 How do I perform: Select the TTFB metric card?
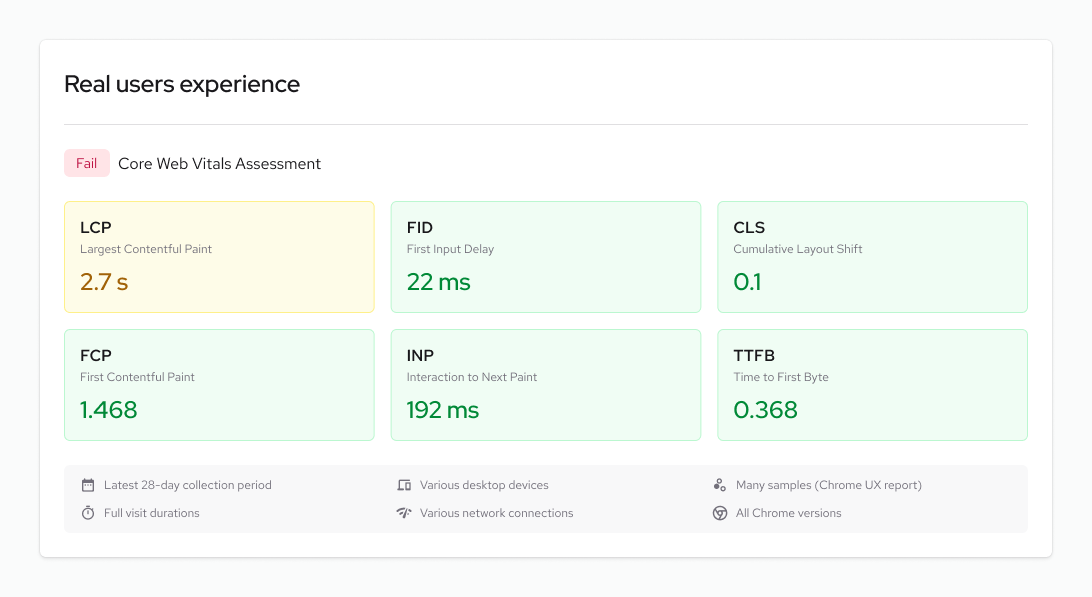872,385
